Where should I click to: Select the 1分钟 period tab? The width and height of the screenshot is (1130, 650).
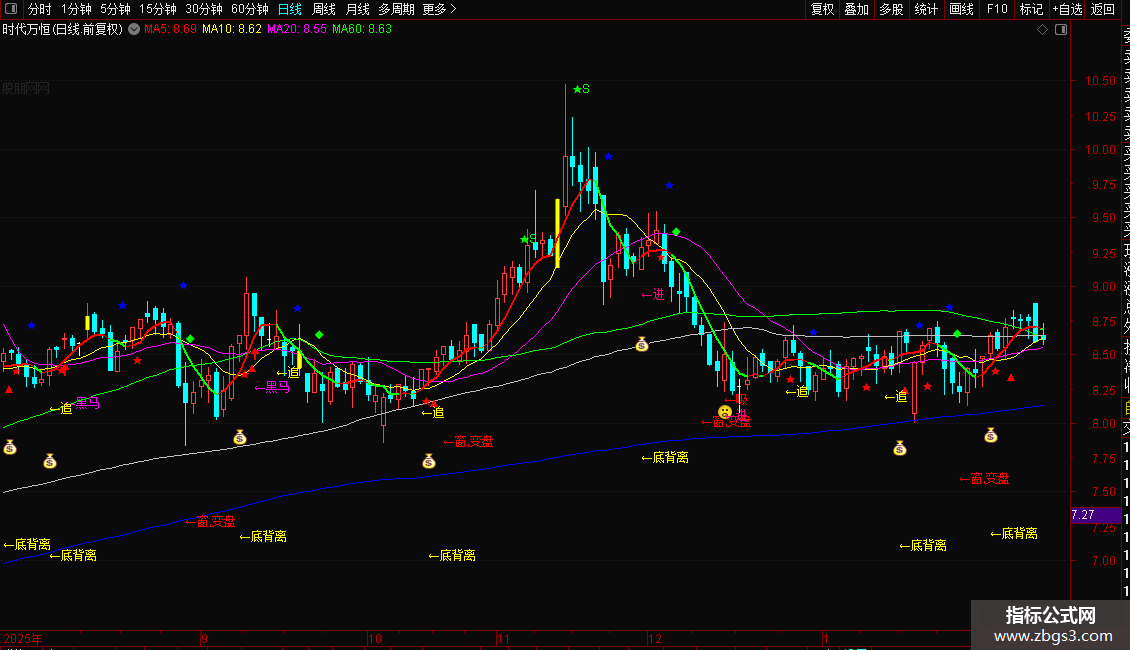coord(76,9)
